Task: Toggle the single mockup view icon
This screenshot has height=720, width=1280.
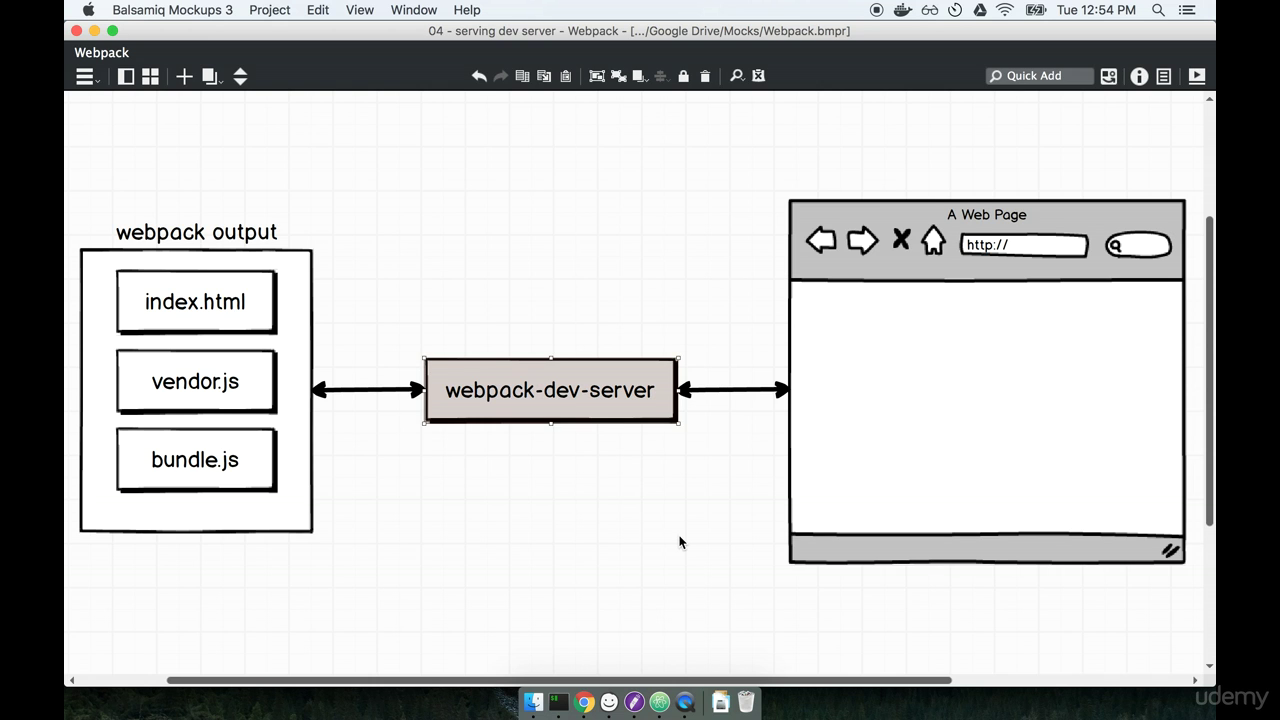Action: pyautogui.click(x=126, y=77)
